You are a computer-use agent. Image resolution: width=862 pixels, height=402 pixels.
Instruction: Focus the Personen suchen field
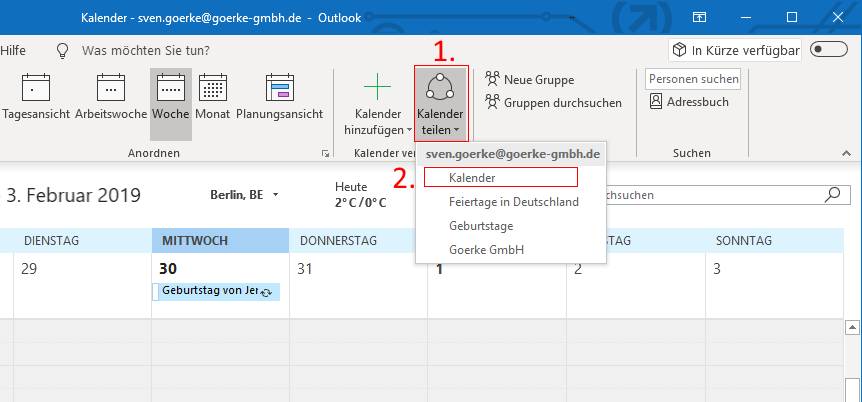693,79
